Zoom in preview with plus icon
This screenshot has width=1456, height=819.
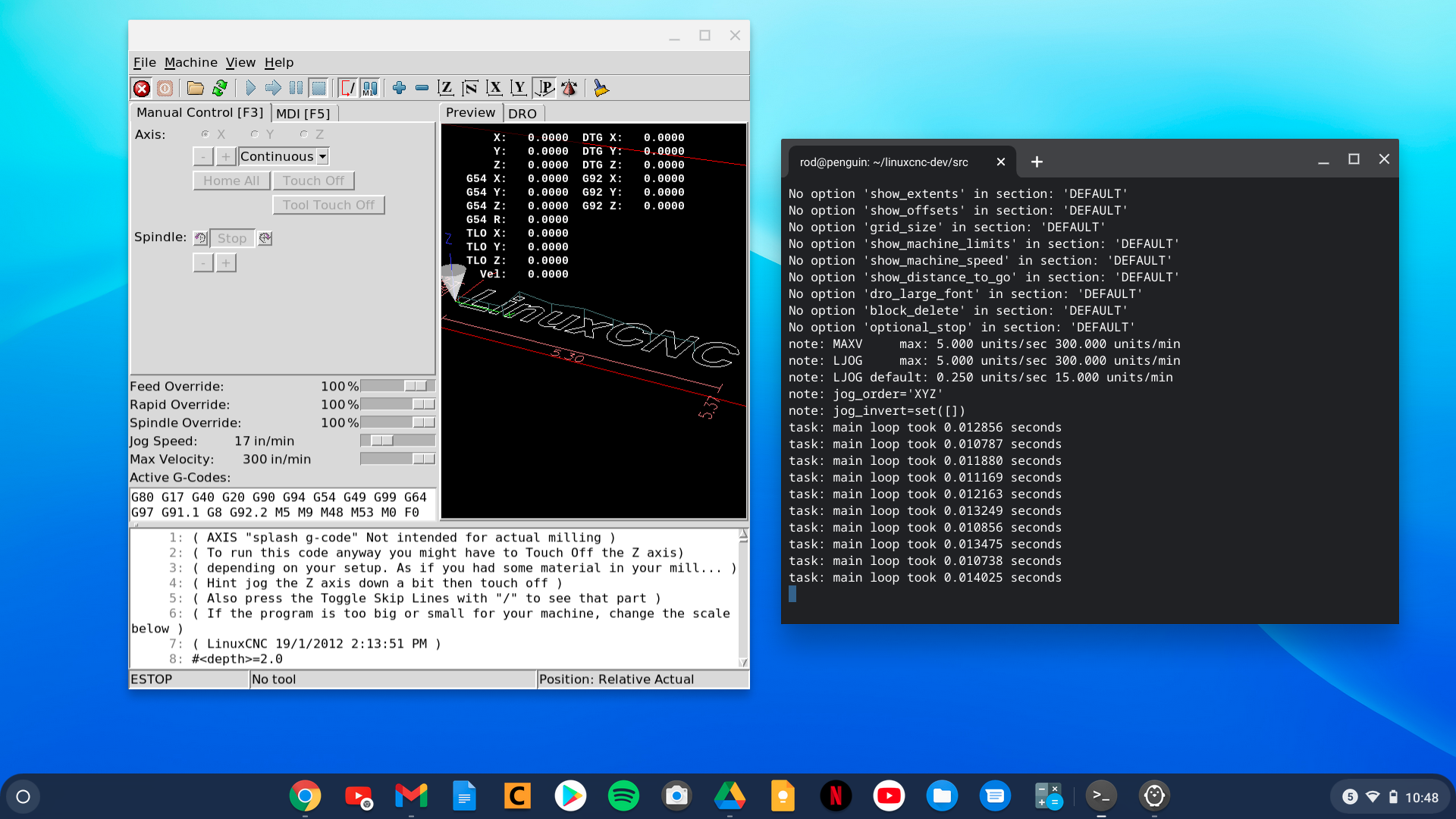[399, 89]
